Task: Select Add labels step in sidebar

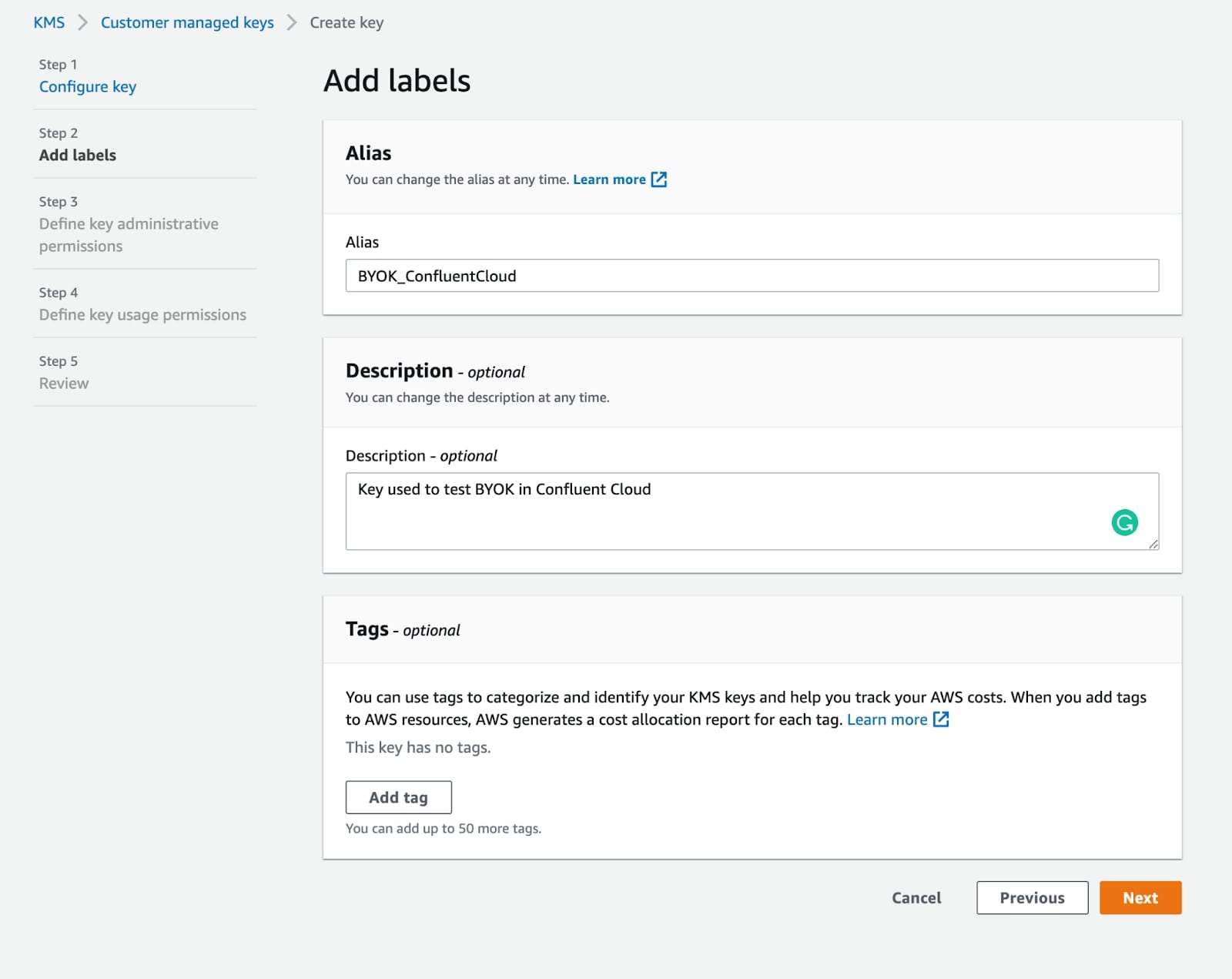Action: (x=78, y=156)
